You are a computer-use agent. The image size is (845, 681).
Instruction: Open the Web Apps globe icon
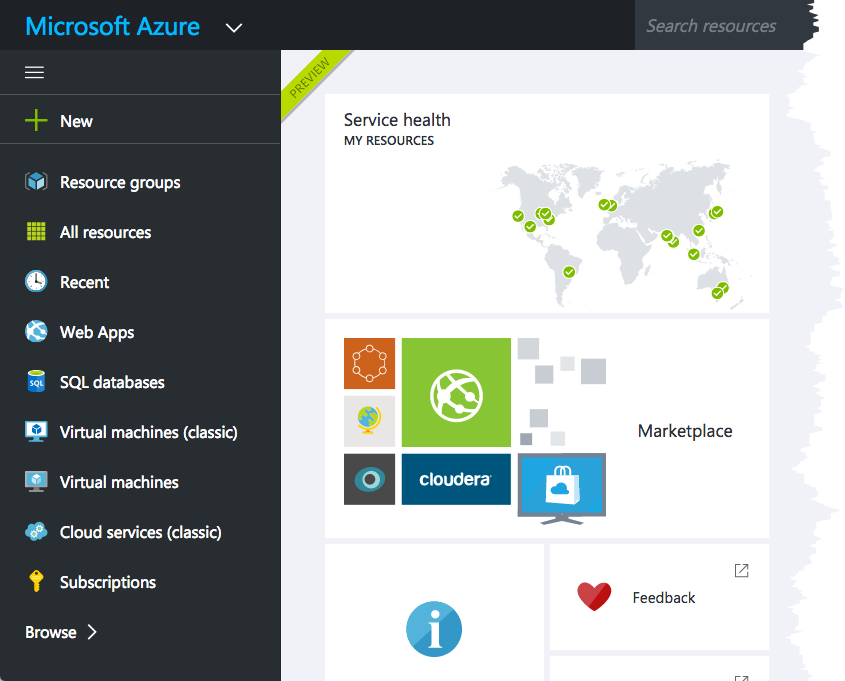coord(36,331)
